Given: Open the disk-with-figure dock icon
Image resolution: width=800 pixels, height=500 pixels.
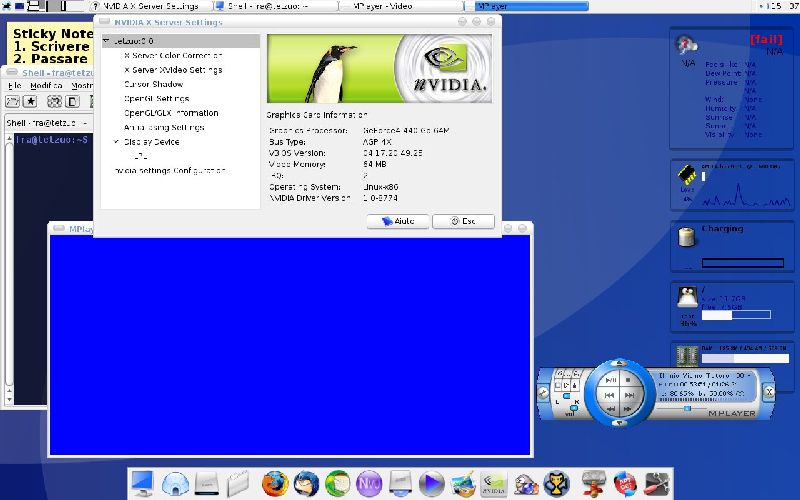Looking at the screenshot, I should point(593,484).
